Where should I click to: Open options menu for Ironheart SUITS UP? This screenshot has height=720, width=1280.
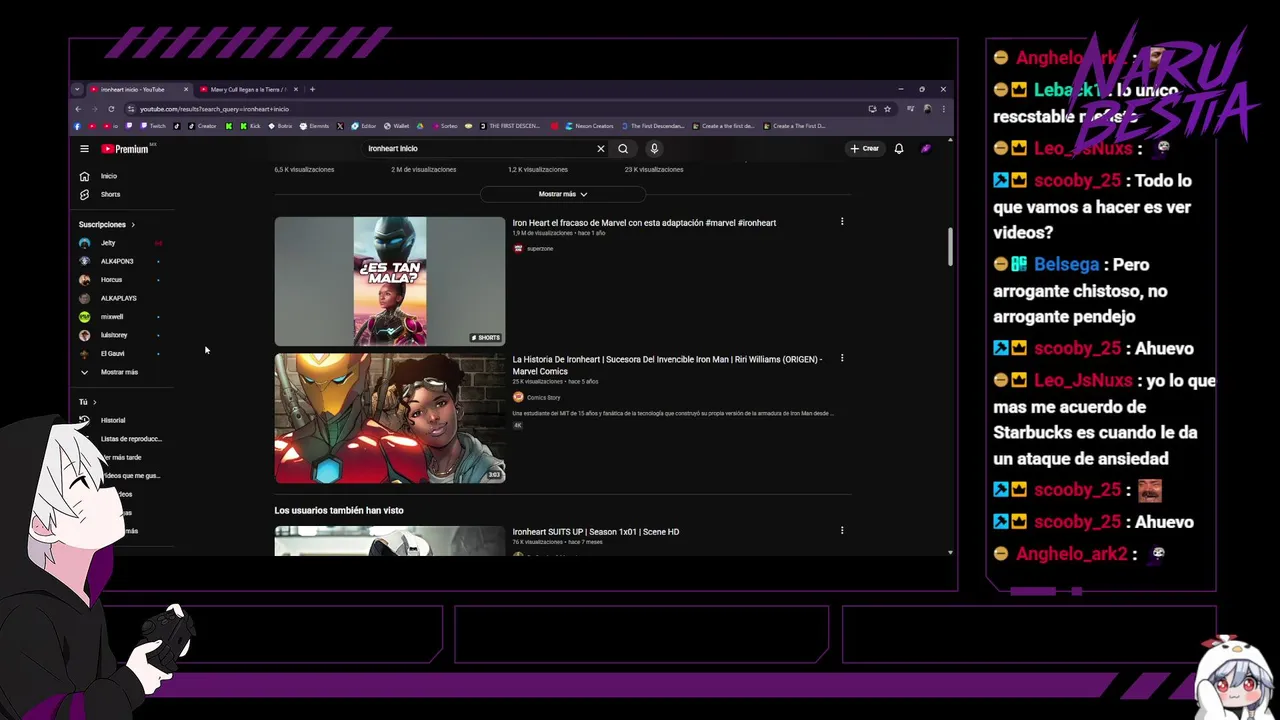(842, 531)
